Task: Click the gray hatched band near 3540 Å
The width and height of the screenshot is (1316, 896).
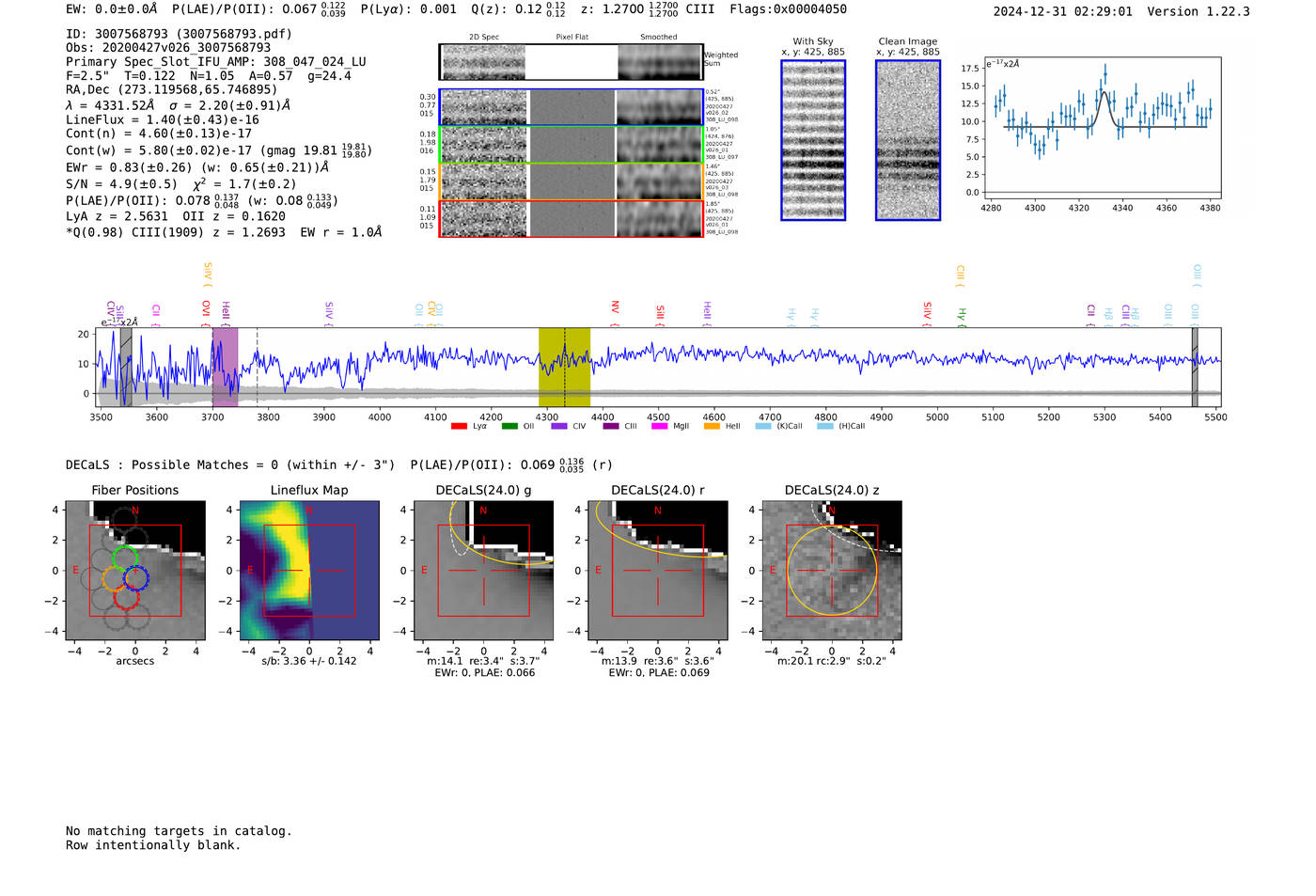Action: pos(126,368)
